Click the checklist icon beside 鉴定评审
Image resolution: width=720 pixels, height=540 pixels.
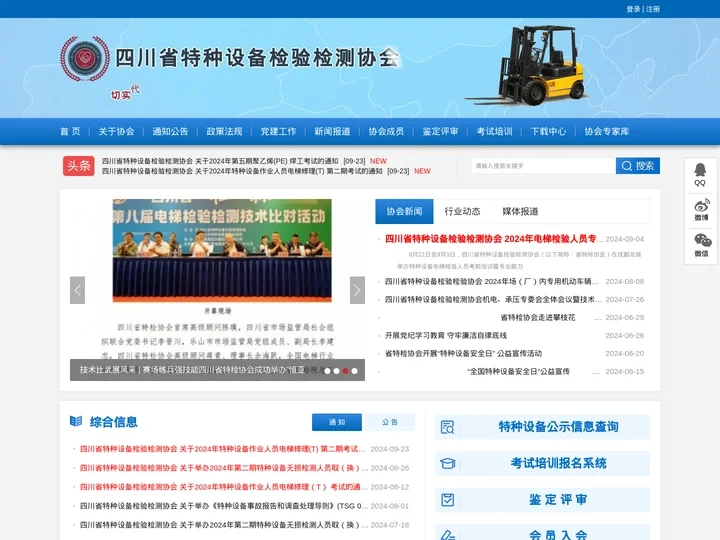[x=447, y=500]
